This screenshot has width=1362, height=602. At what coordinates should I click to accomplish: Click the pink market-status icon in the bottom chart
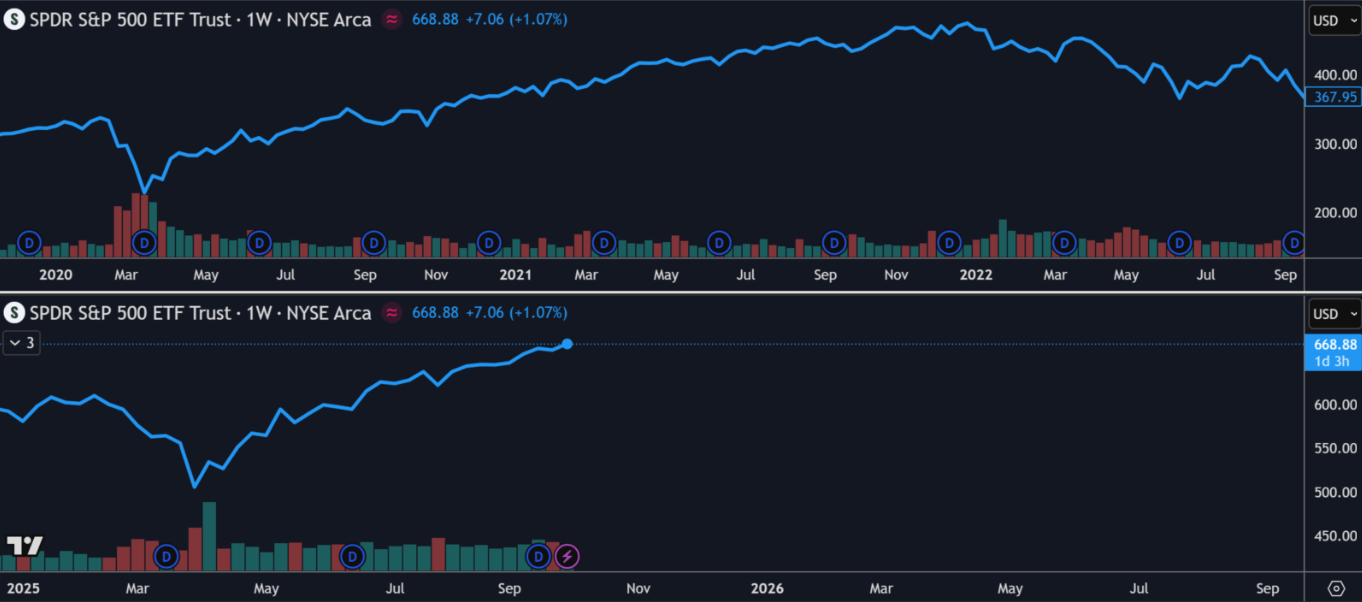392,313
